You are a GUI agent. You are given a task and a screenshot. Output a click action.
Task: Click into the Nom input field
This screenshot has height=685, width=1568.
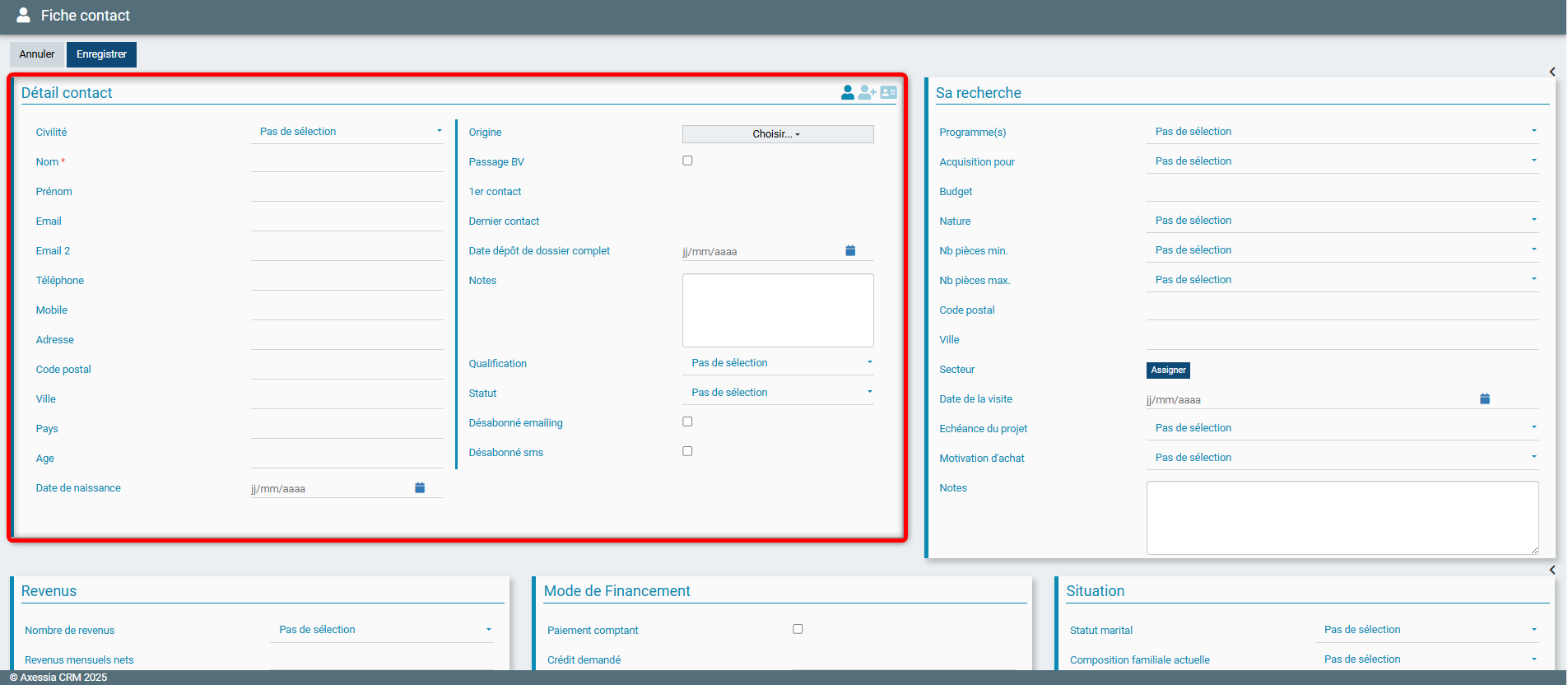(x=347, y=162)
